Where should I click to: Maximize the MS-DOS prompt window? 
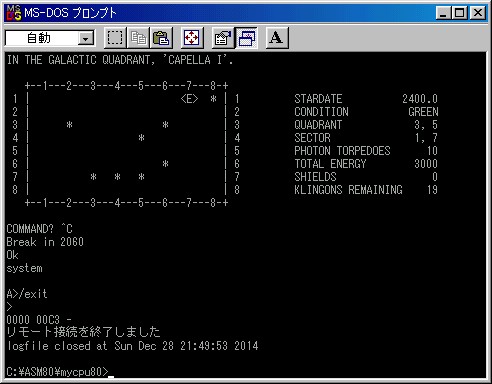[x=460, y=13]
